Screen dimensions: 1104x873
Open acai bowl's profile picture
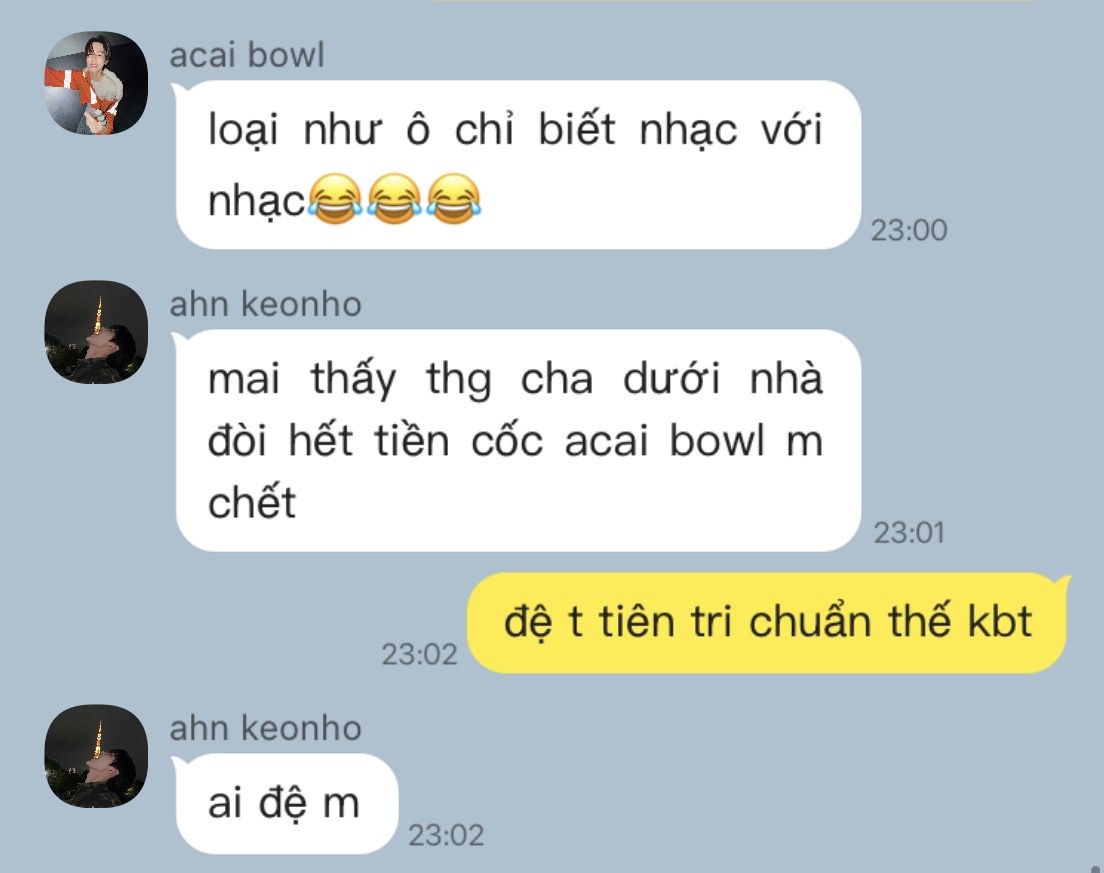(96, 83)
